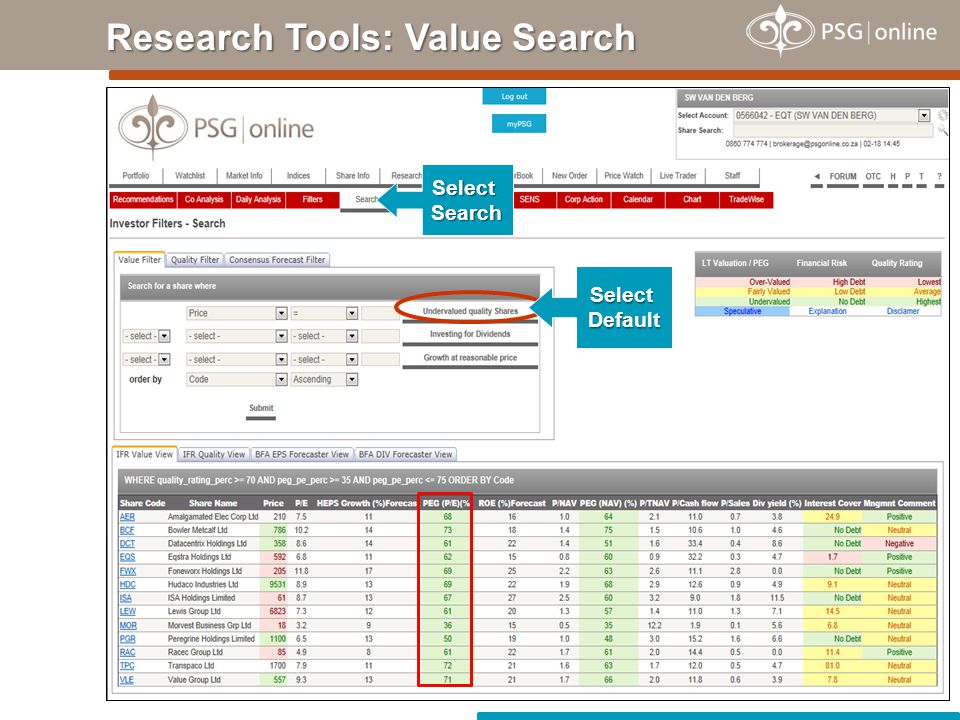960x720 pixels.
Task: Click the question mark help link
Action: [939, 176]
